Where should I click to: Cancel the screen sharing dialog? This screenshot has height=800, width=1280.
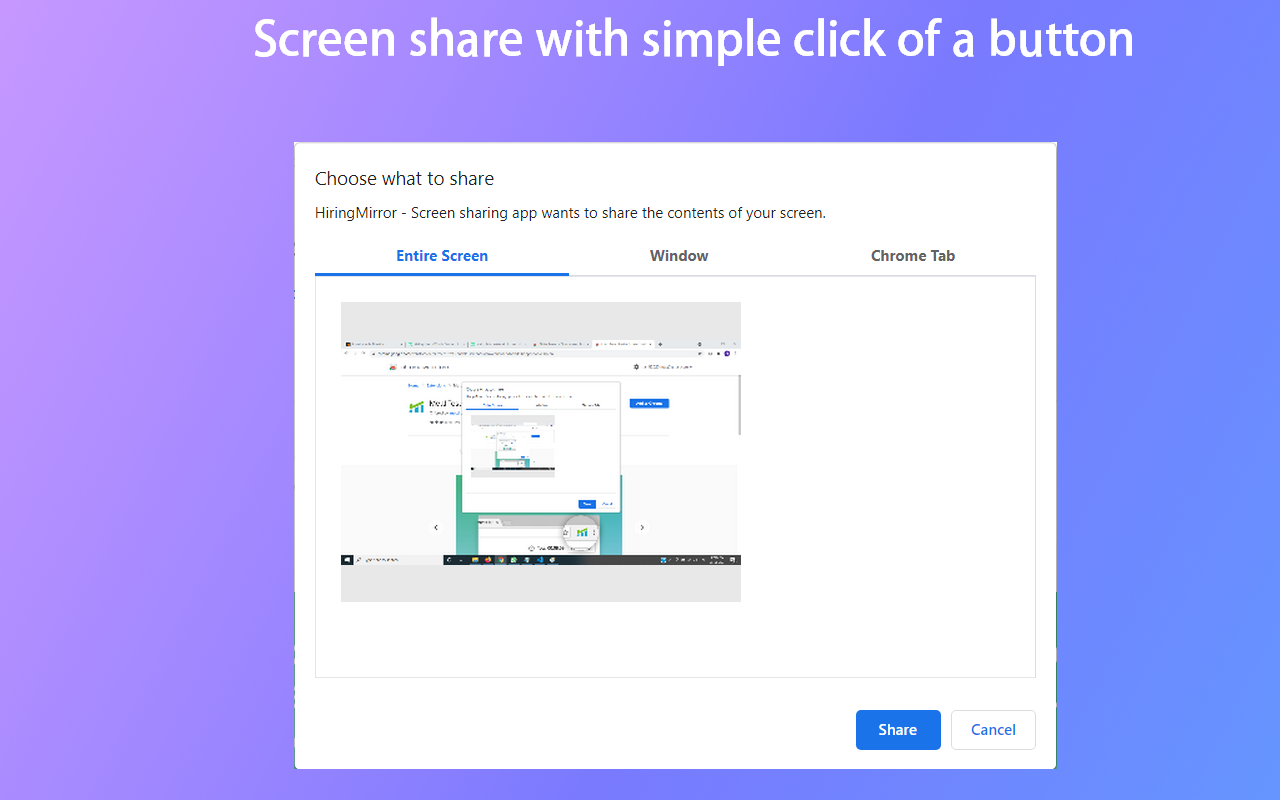993,730
